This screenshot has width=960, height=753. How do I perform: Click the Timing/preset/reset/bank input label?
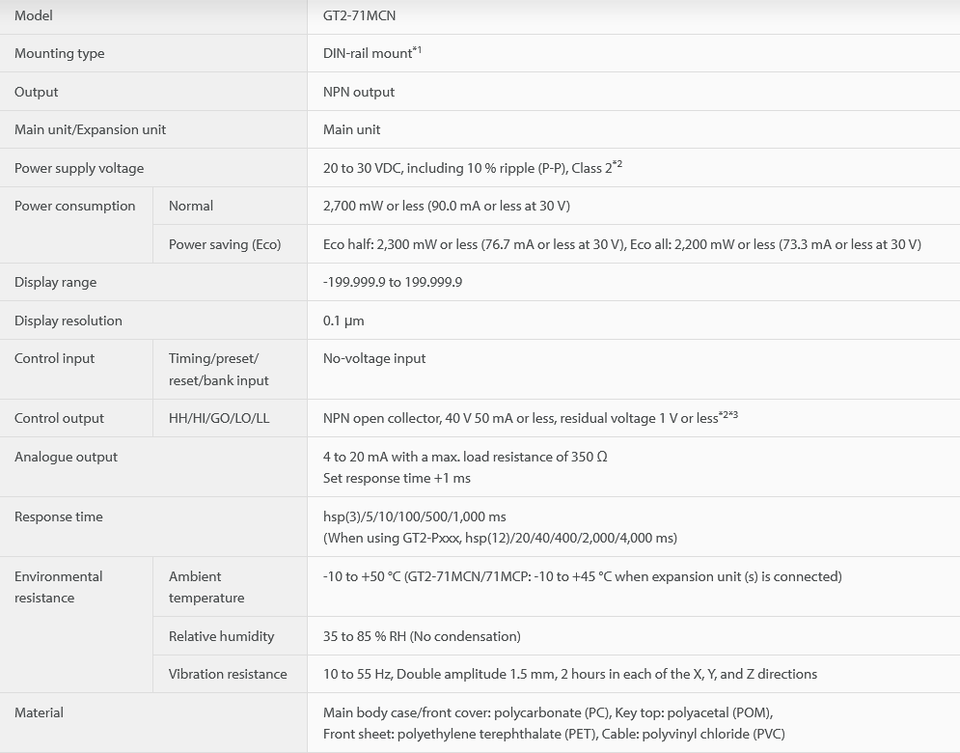coord(219,370)
